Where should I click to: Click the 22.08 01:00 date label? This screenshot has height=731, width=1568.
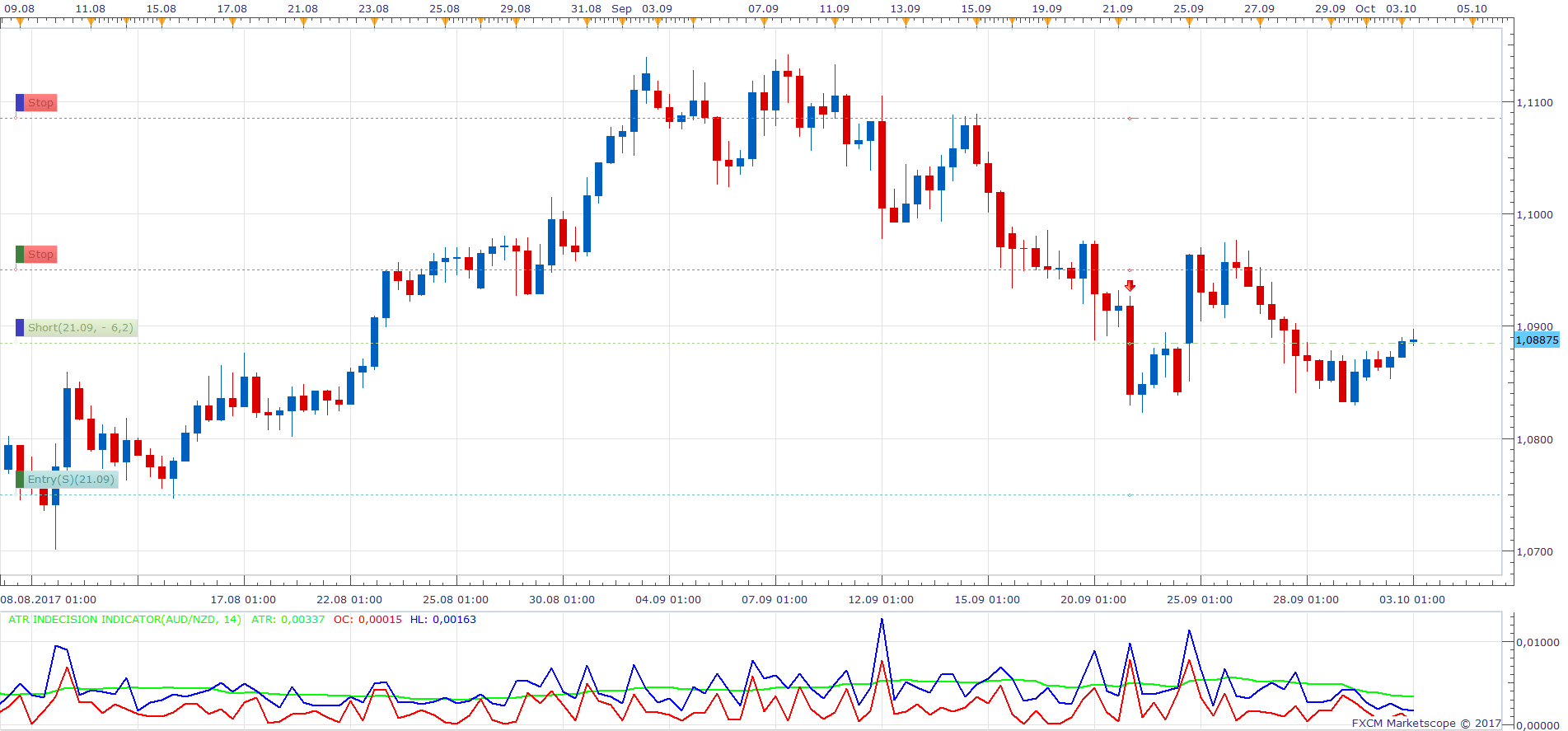coord(349,600)
